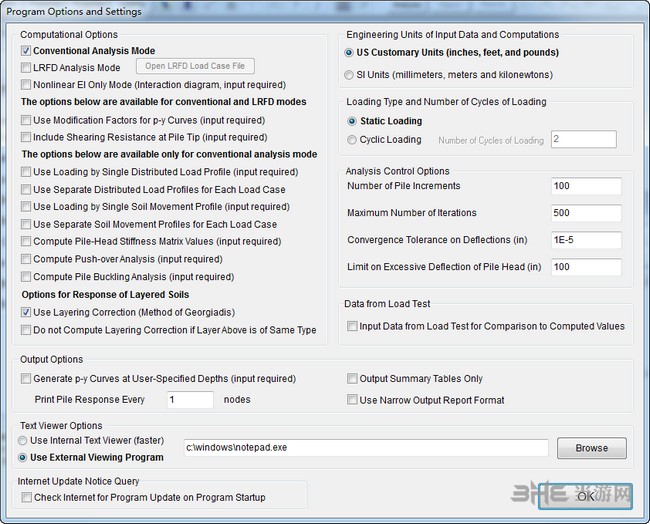The height and width of the screenshot is (524, 650).
Task: Enable Include Shearing Resistance at Pile Tip
Action: pyautogui.click(x=26, y=137)
